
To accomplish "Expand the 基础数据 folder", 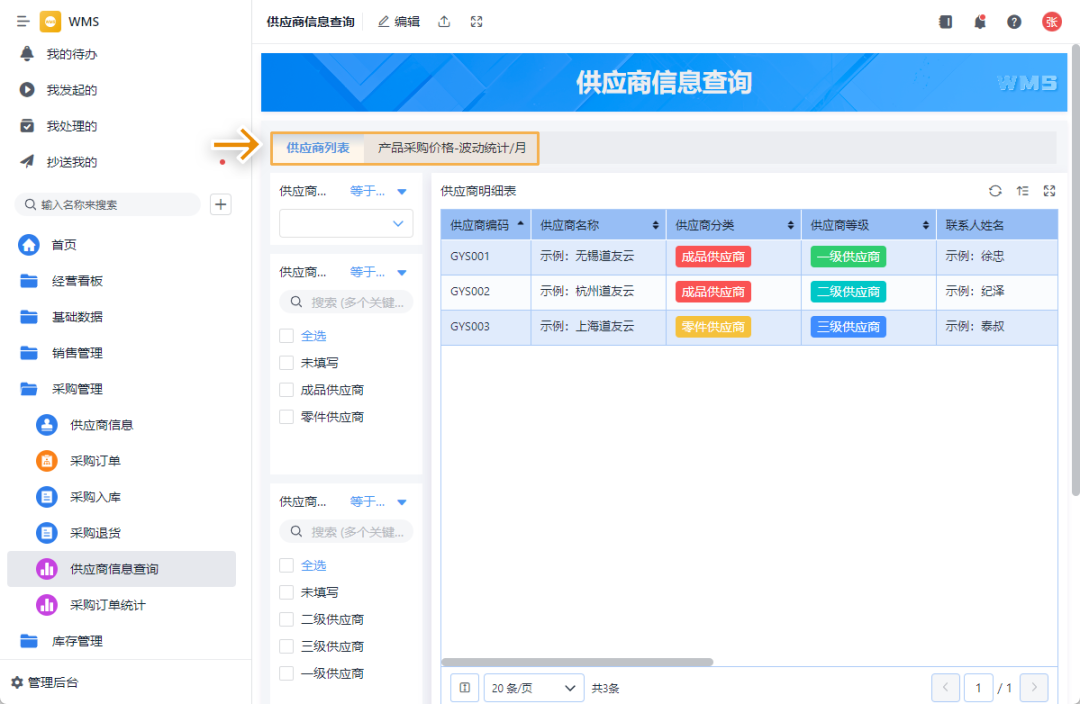I will click(x=77, y=317).
